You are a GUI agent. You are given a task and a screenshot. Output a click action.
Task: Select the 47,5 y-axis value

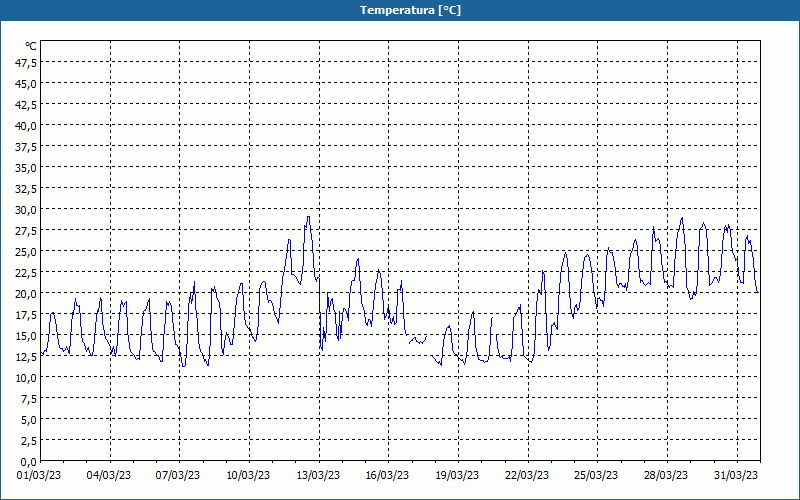coord(27,63)
